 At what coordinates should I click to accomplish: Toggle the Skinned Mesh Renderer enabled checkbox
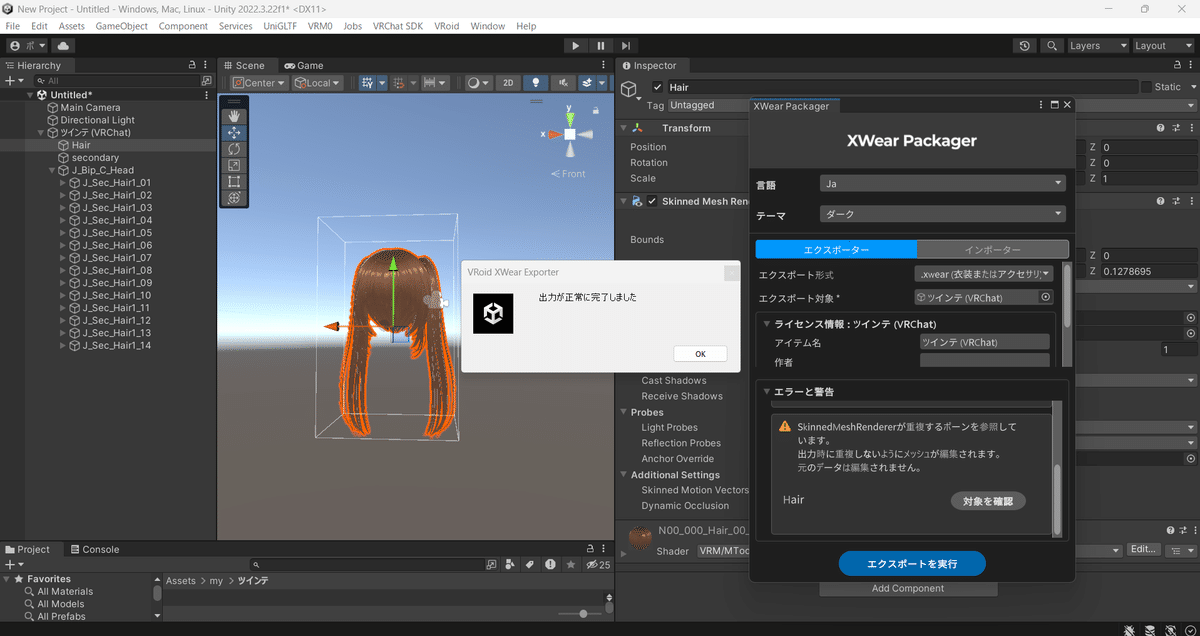coord(653,201)
